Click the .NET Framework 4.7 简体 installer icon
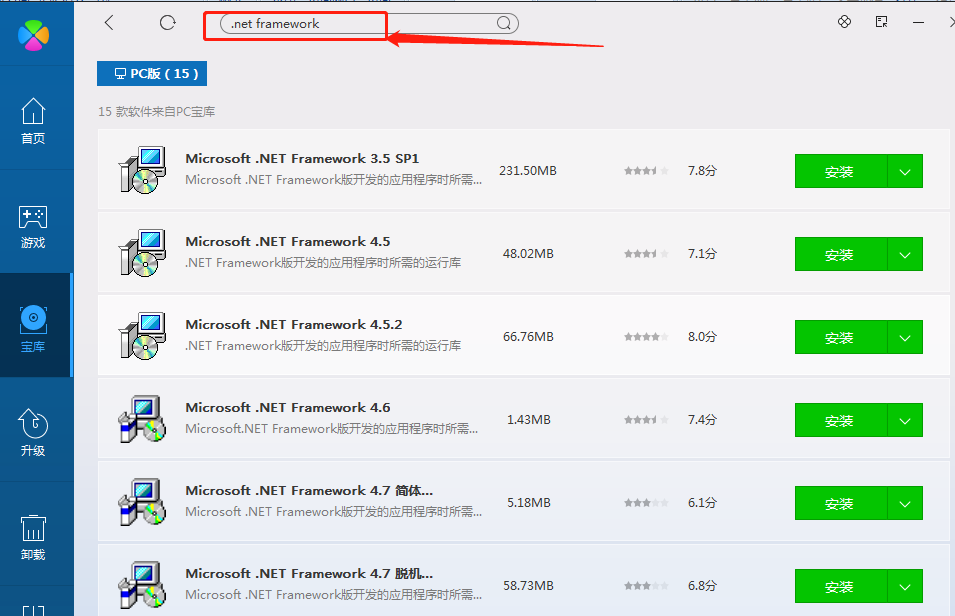955x616 pixels. 143,502
